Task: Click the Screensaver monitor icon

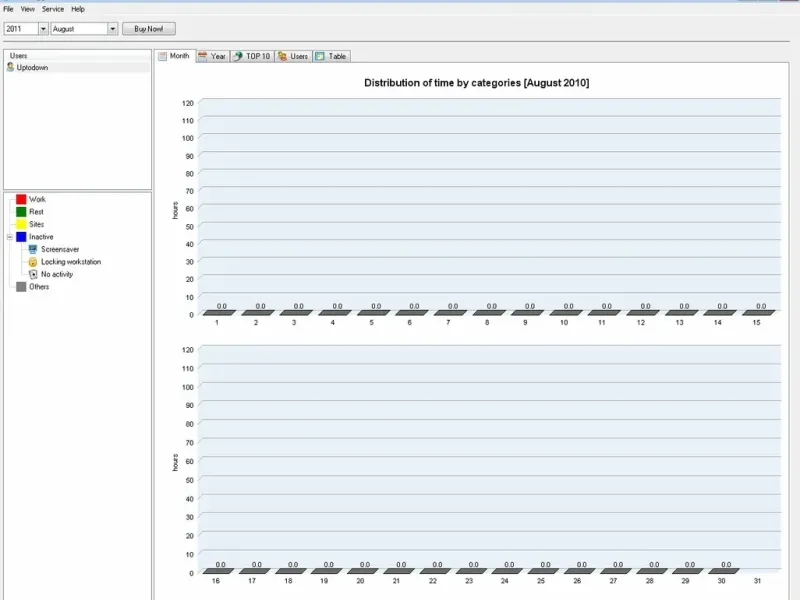Action: tap(33, 249)
